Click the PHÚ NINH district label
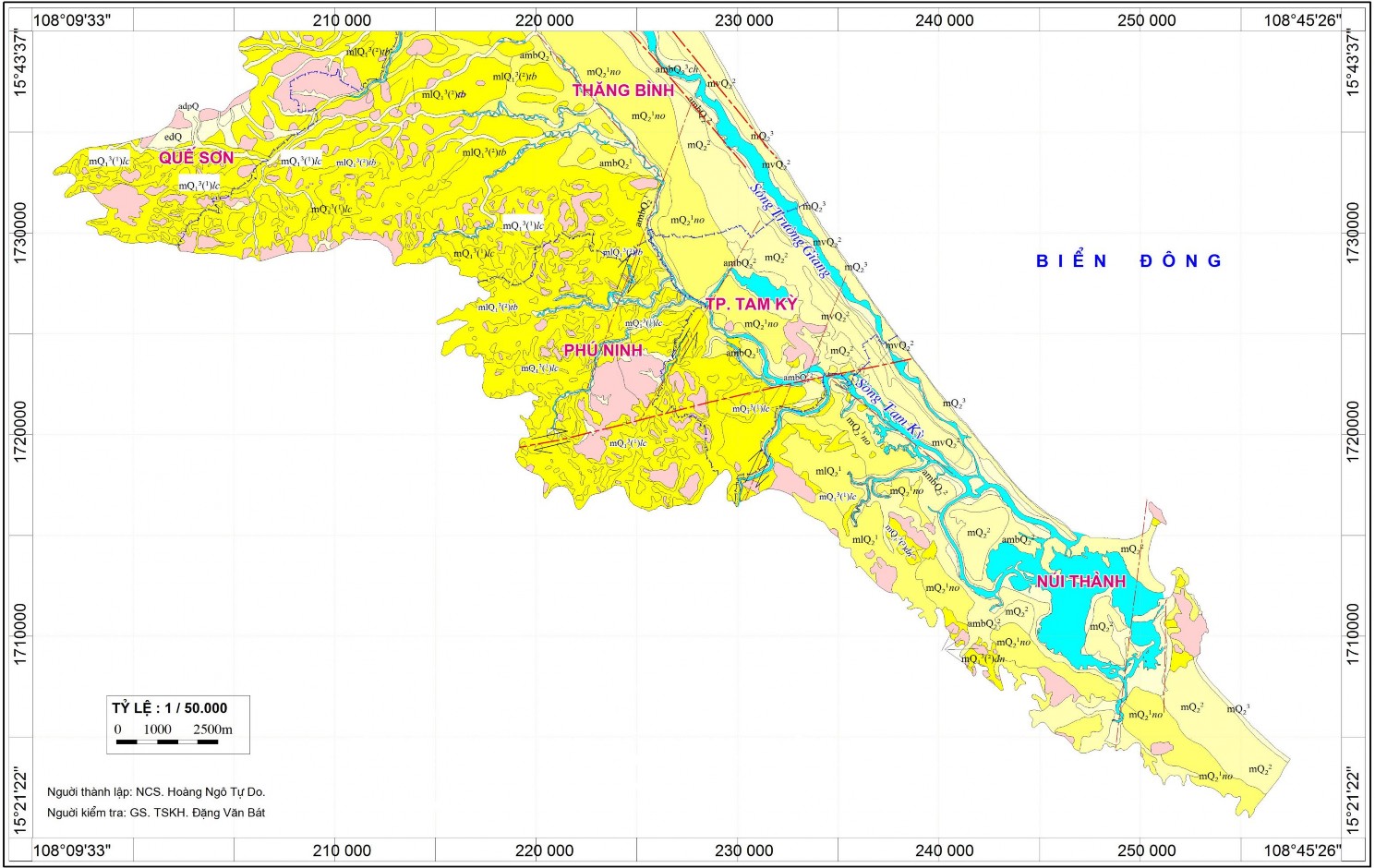Screen dimensions: 1375x868 602,351
